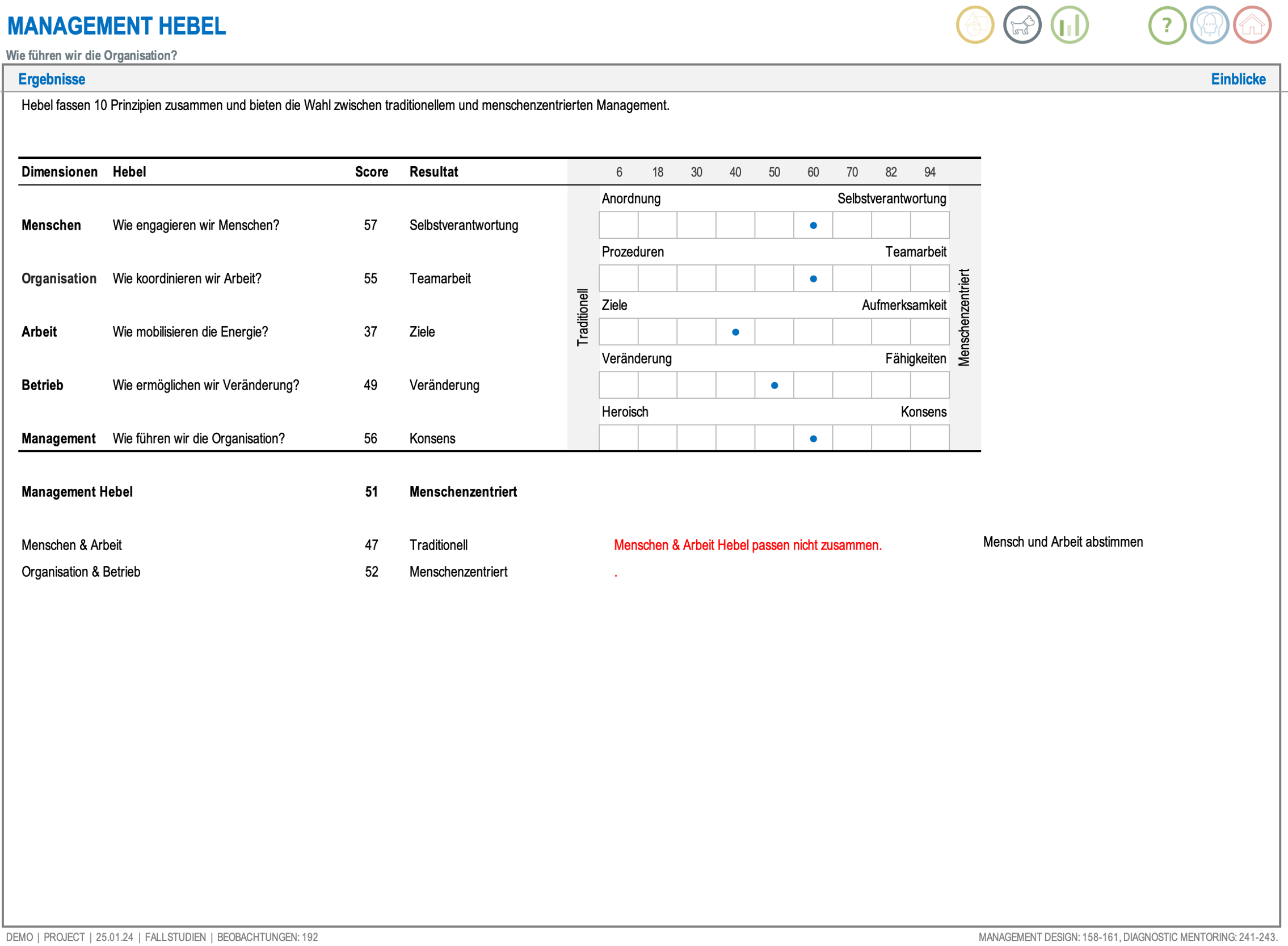Click 'Wie mobilisieren die Energie?' row text

pos(190,332)
